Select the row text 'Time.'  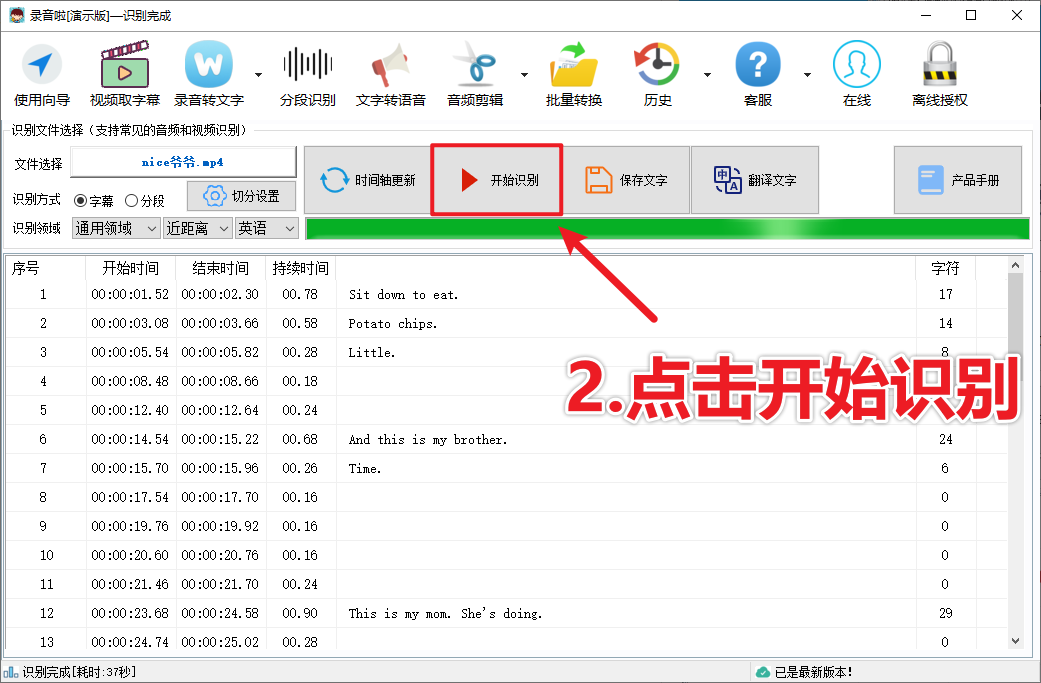coord(364,469)
